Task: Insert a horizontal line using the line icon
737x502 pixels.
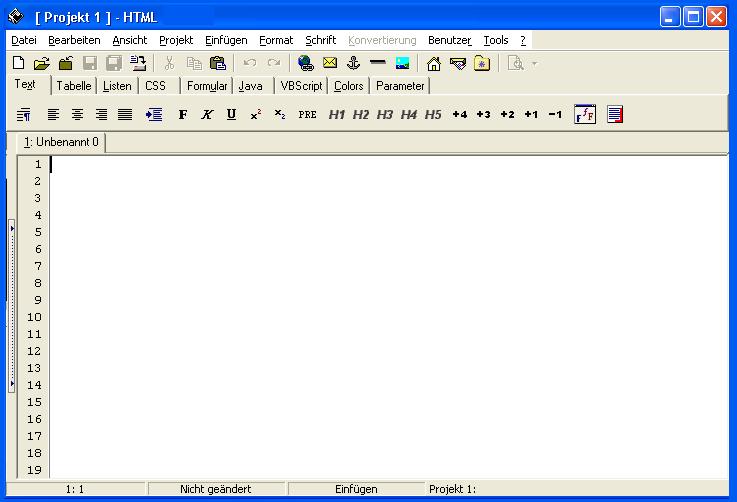Action: pos(377,62)
